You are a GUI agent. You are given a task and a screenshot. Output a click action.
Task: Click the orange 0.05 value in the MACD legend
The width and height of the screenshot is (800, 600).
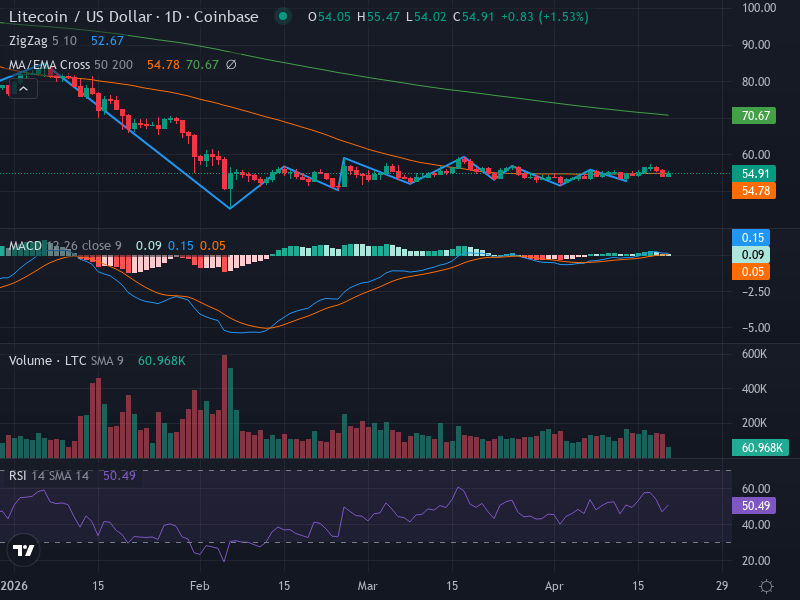click(x=213, y=246)
